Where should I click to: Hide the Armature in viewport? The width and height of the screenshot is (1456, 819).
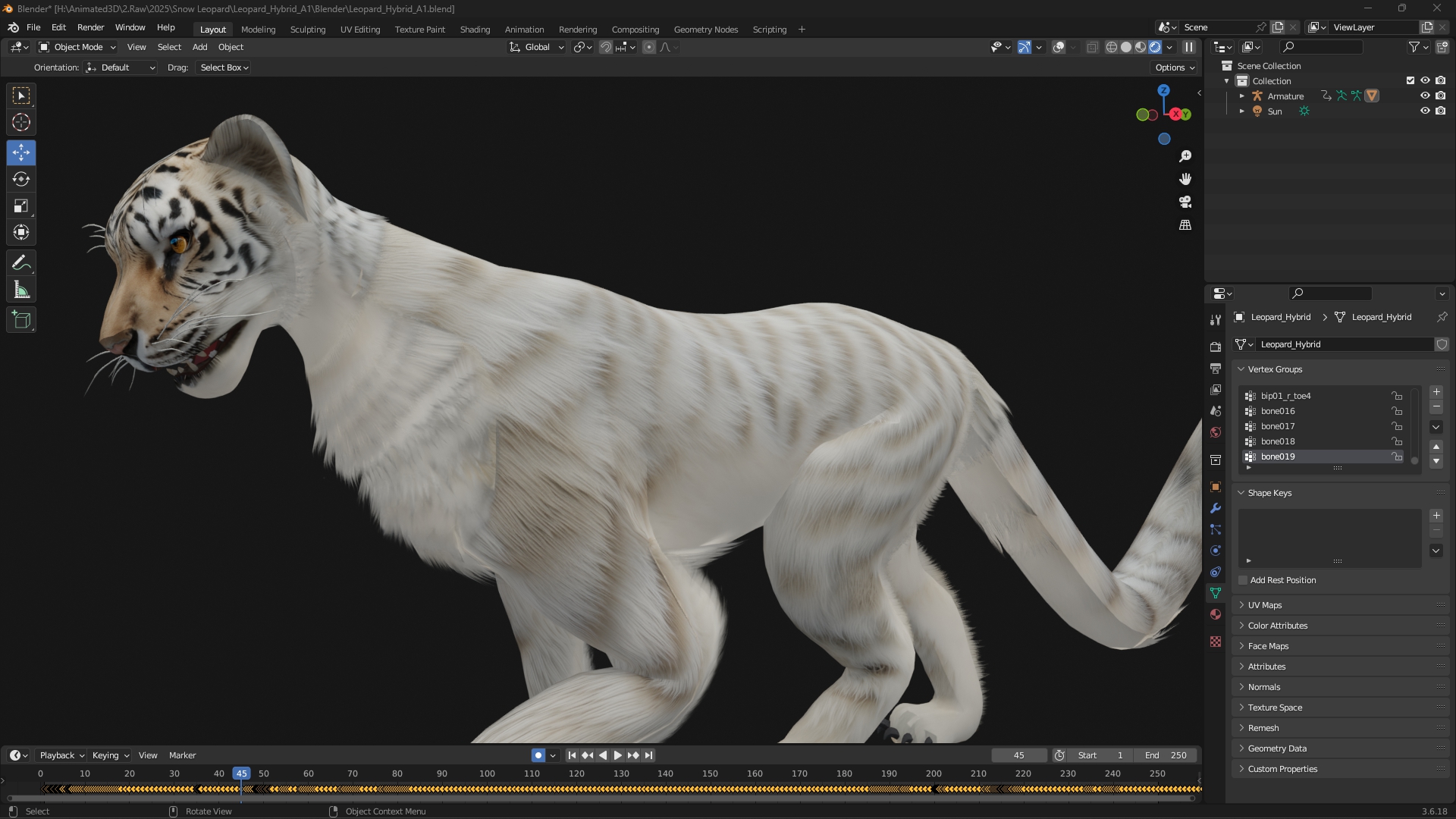[x=1425, y=96]
